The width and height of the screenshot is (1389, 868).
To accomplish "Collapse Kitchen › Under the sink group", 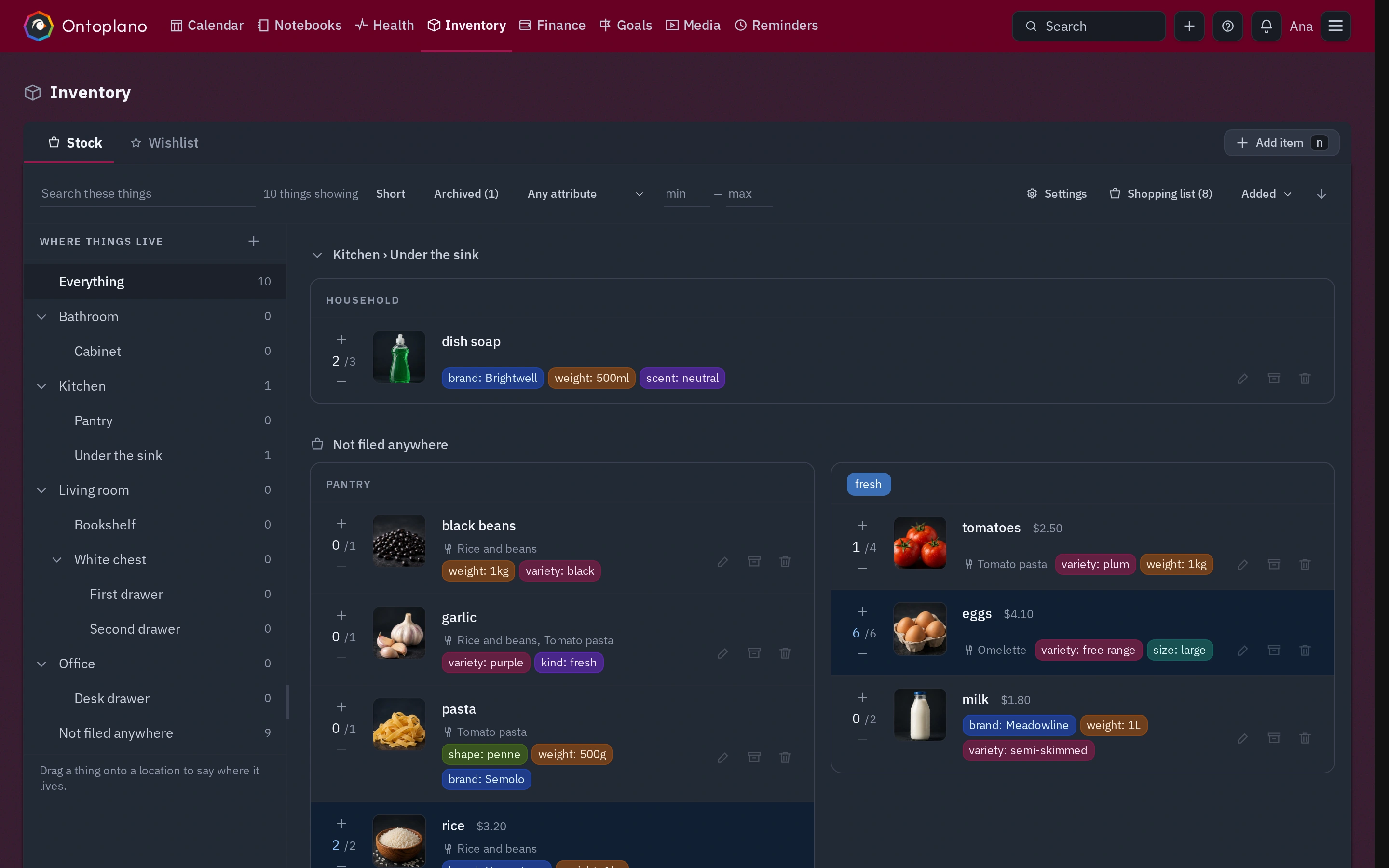I will coord(317,255).
